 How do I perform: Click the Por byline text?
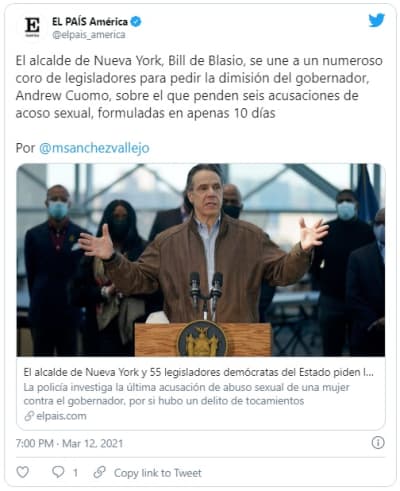(25, 148)
